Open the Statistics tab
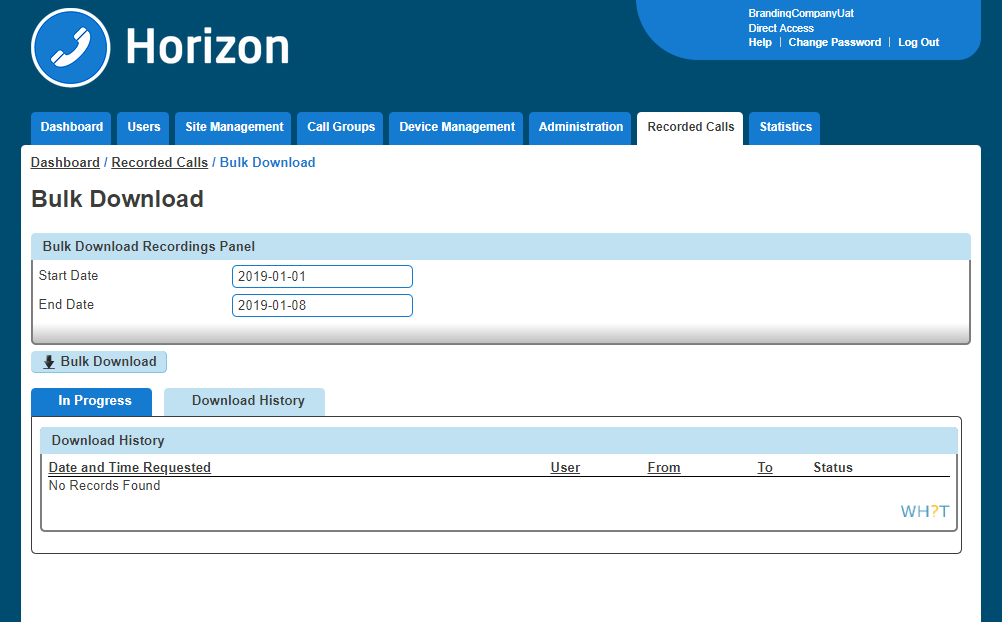Viewport: 1002px width, 622px height. pyautogui.click(x=785, y=127)
